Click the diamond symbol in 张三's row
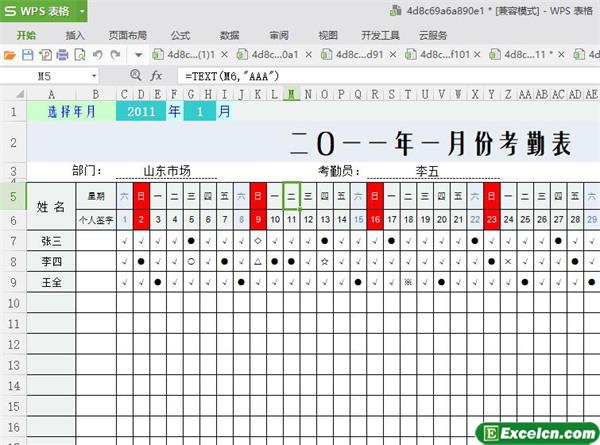 tap(258, 241)
